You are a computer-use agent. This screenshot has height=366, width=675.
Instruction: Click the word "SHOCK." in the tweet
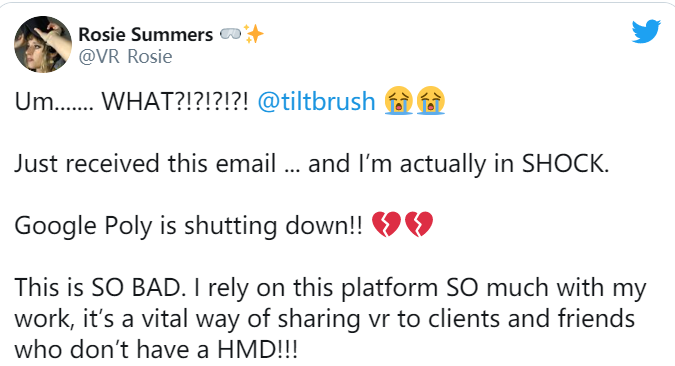(565, 164)
